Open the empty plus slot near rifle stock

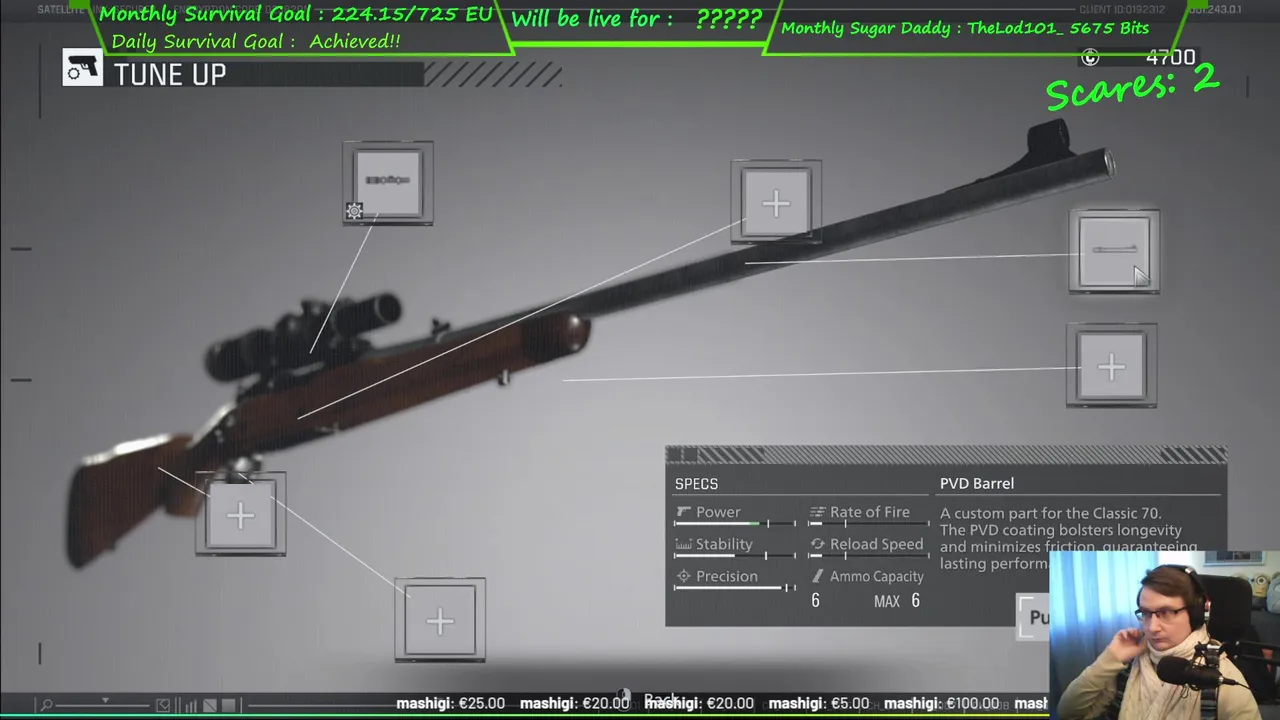tap(240, 515)
